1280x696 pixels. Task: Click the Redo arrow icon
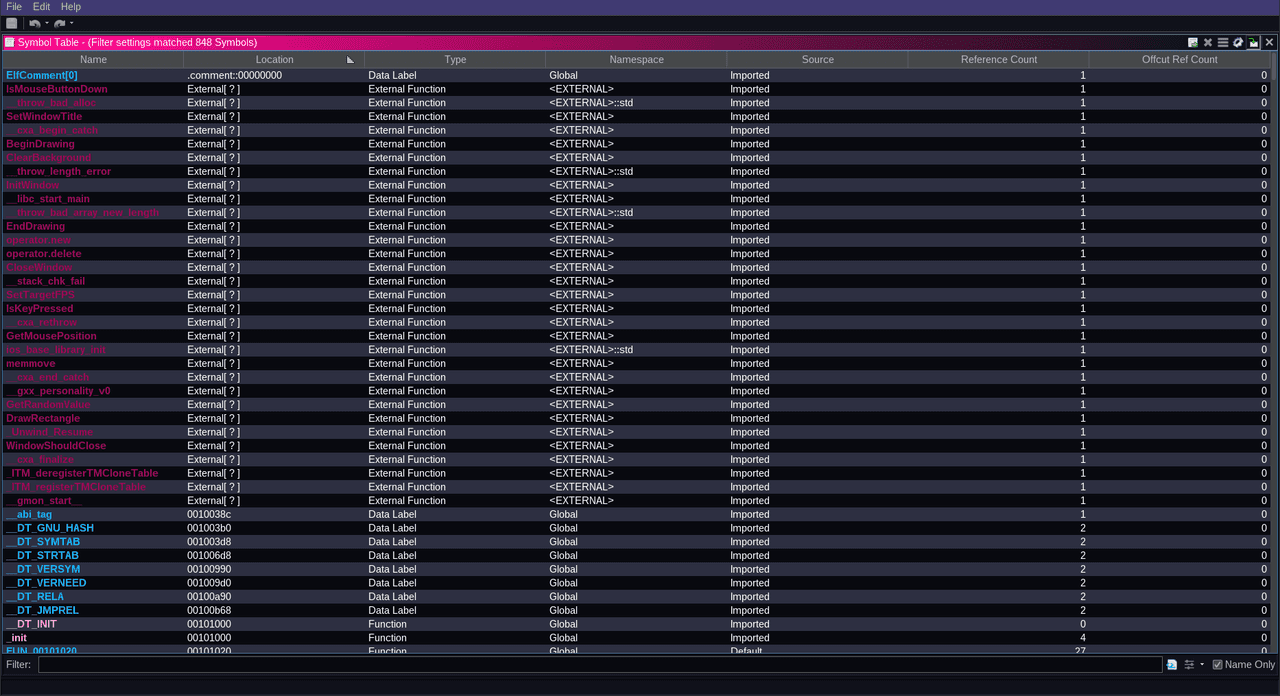pos(60,23)
